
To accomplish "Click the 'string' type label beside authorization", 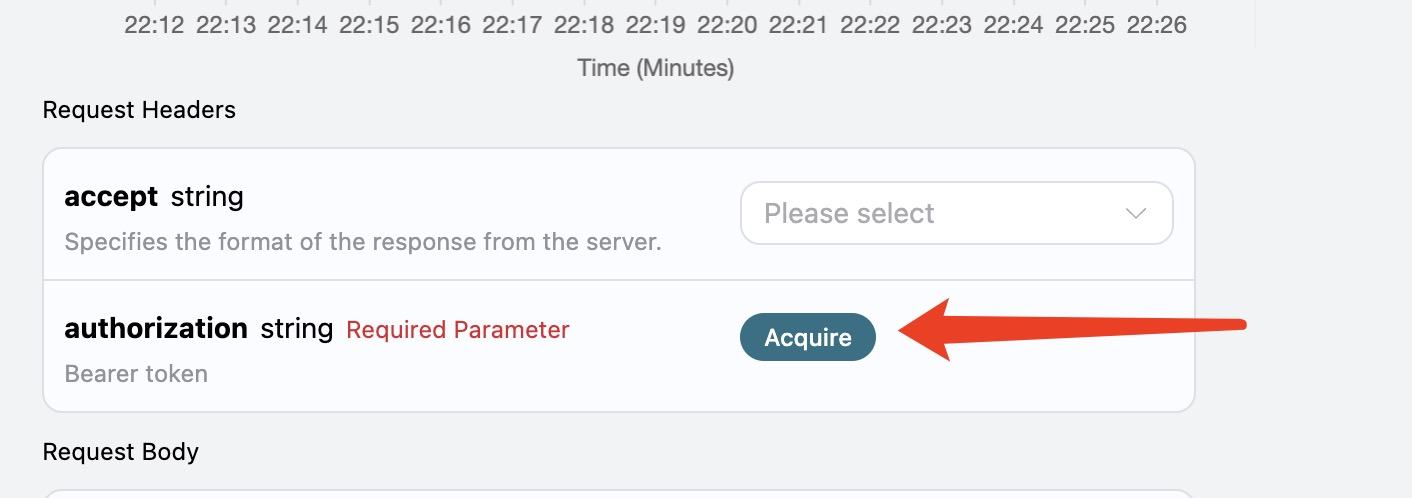I will [297, 328].
